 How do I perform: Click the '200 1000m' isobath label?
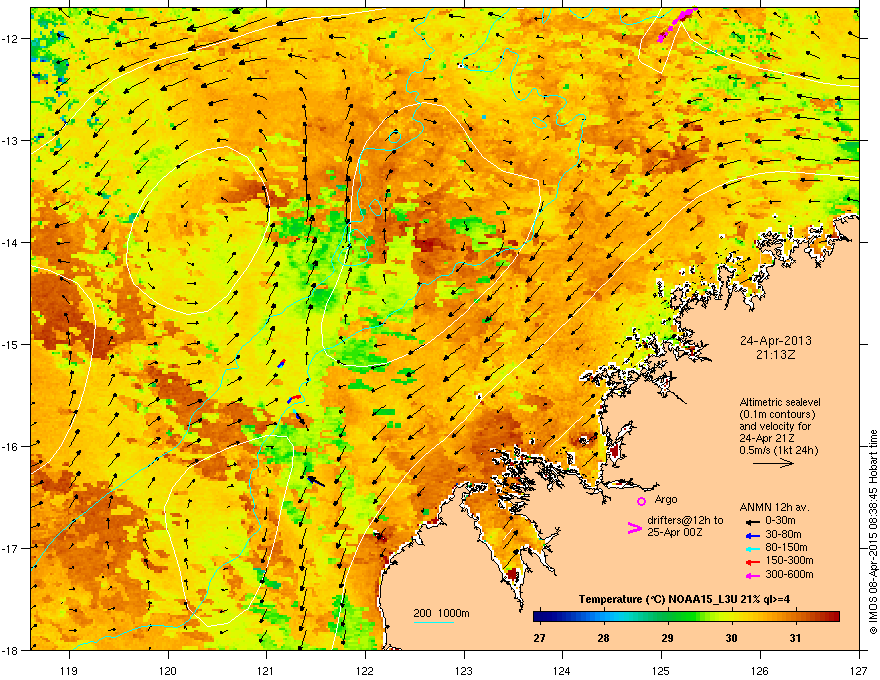441,613
